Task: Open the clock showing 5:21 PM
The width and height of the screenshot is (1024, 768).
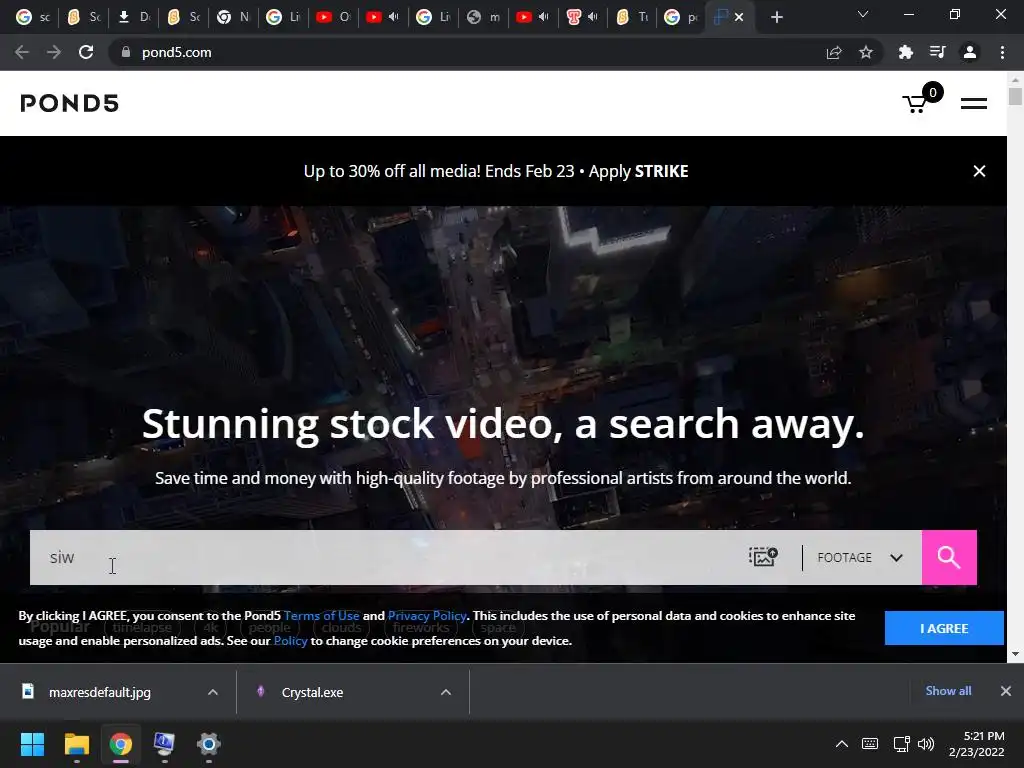Action: coord(977,744)
